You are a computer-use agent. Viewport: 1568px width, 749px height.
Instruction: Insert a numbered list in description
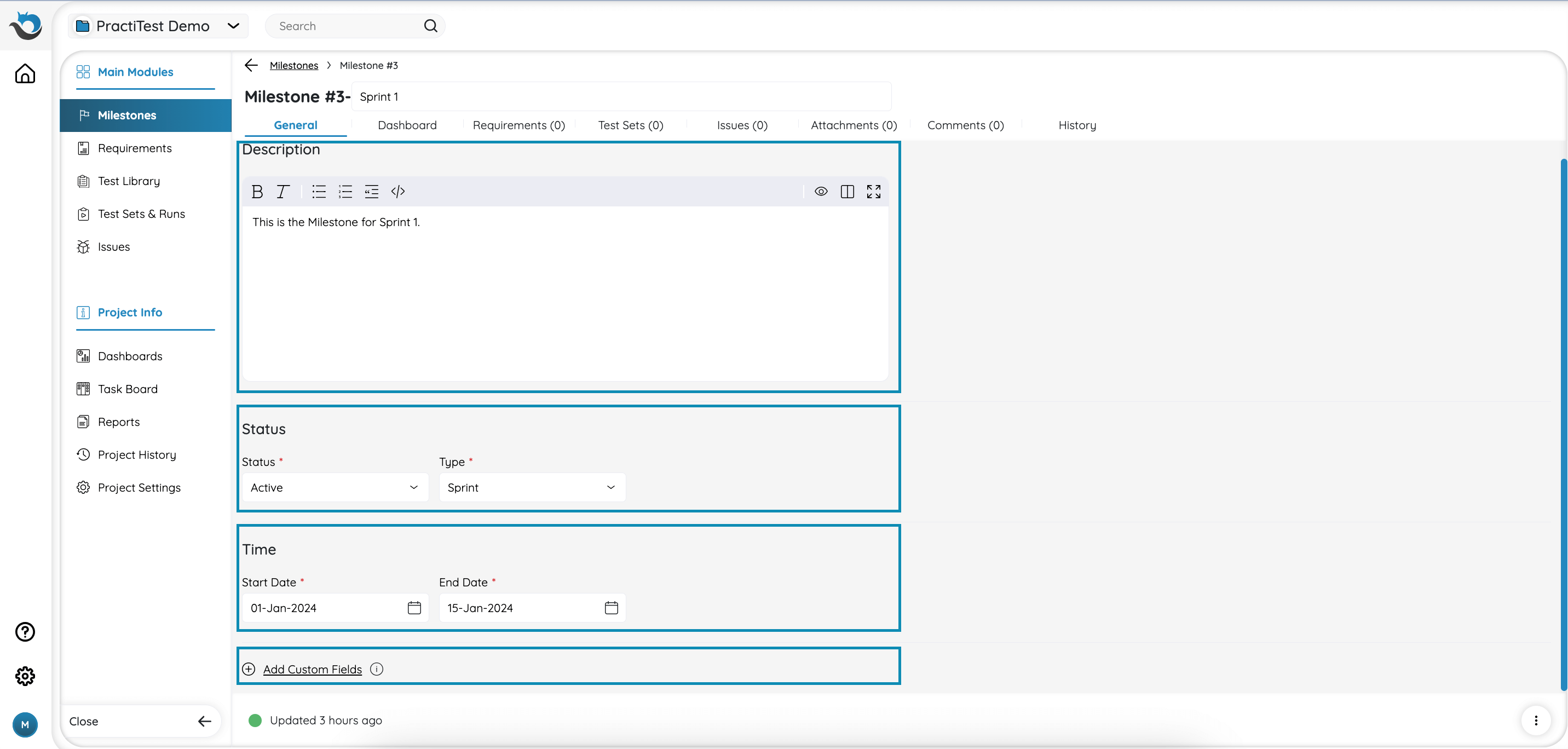[345, 192]
